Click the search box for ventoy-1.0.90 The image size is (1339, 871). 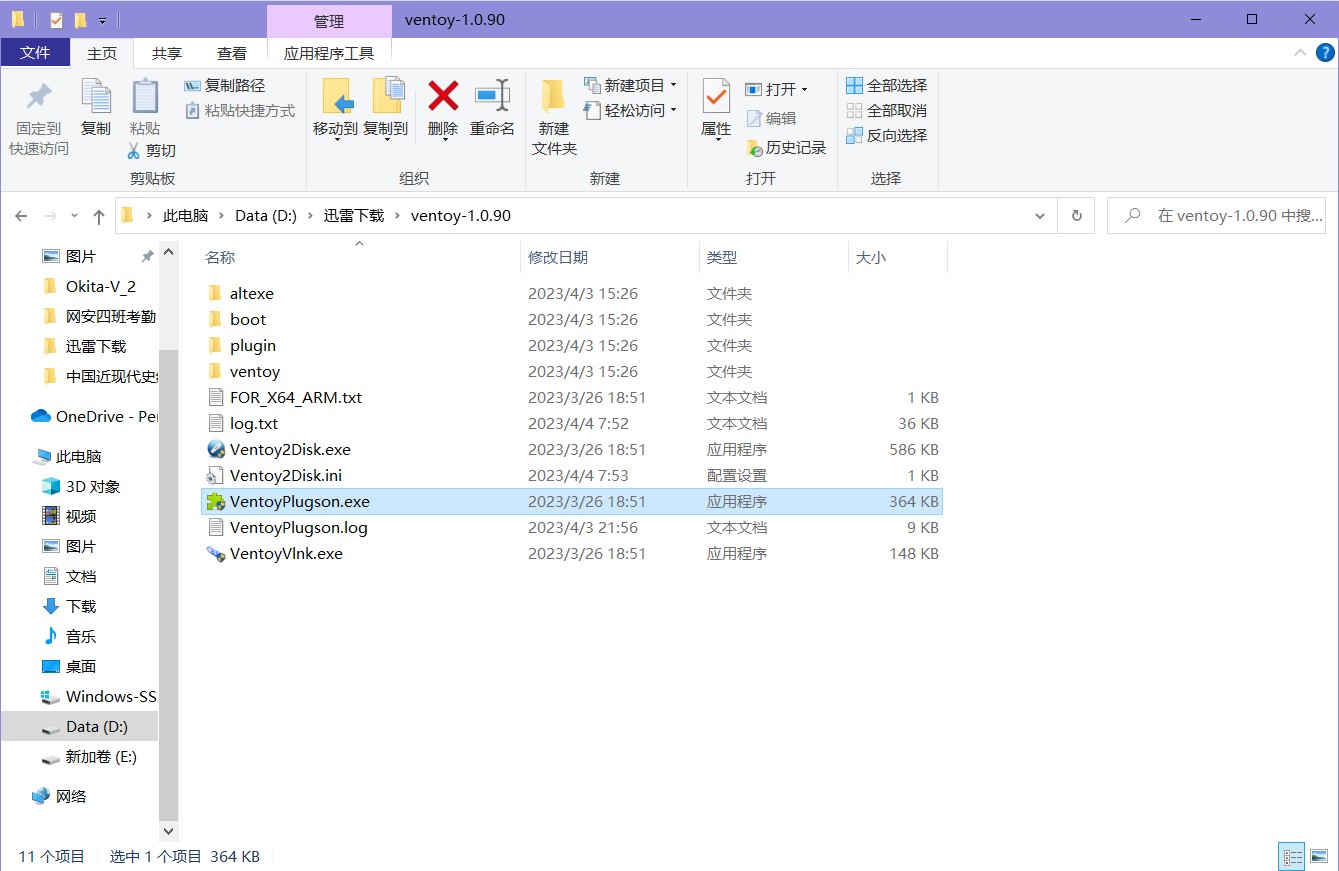1218,216
